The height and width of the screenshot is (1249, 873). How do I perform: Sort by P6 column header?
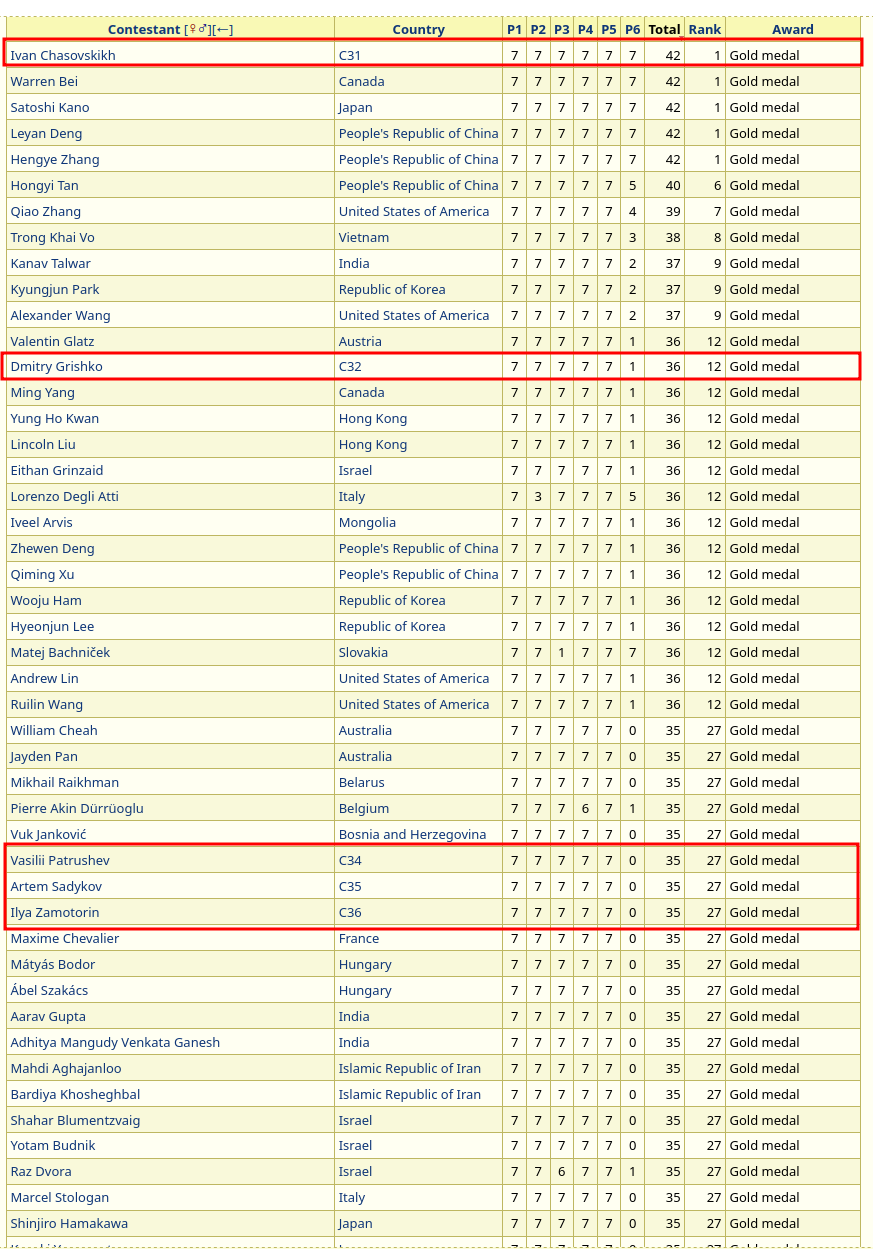[632, 29]
